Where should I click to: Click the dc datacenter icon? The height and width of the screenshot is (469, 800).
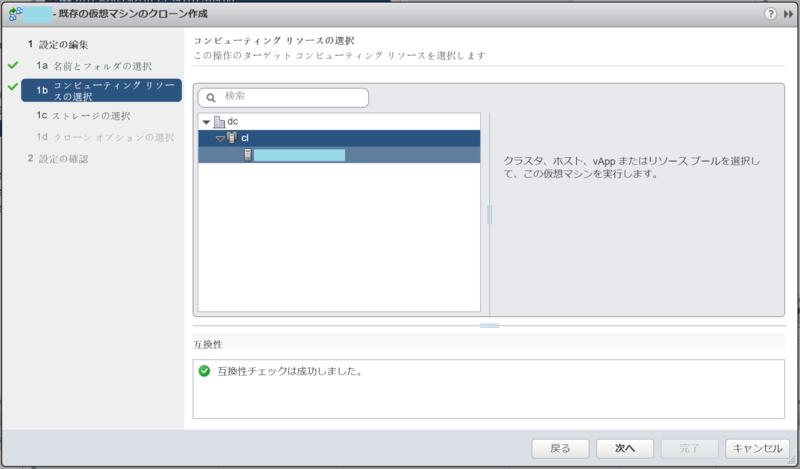[x=219, y=121]
